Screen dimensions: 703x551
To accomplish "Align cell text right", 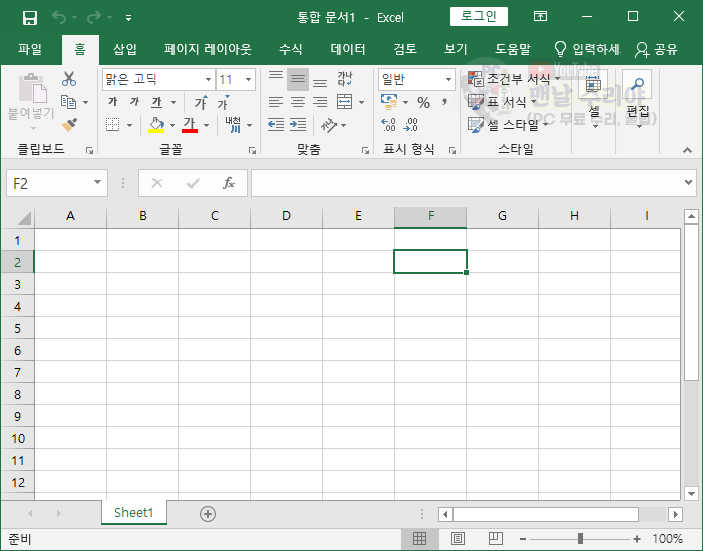I will [320, 102].
